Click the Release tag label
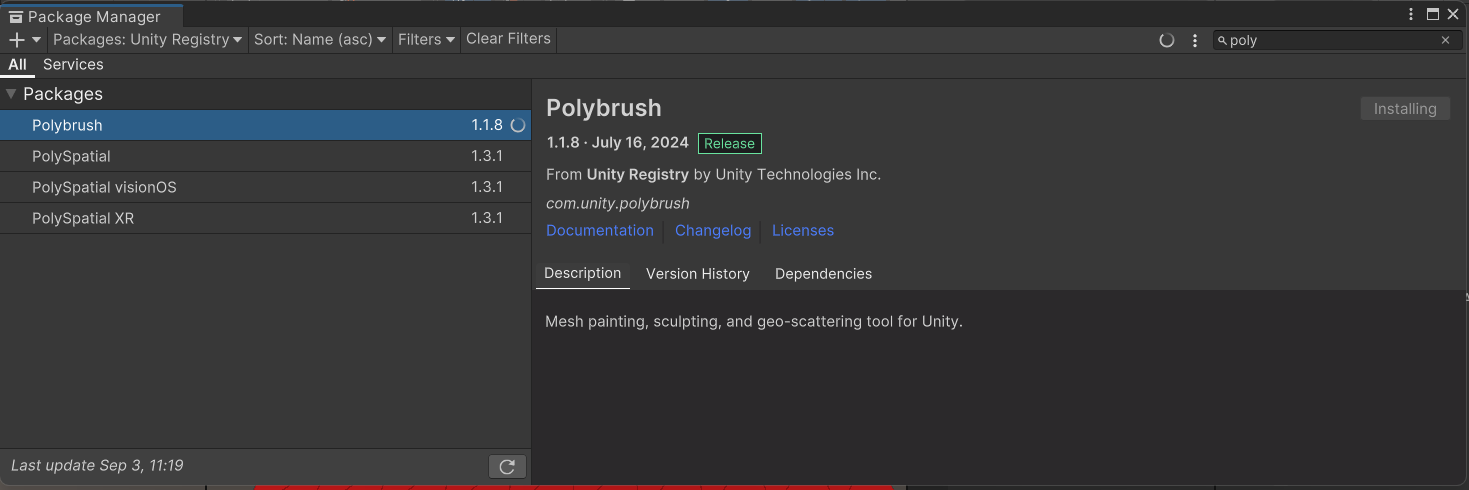Viewport: 1469px width, 490px height. click(730, 143)
